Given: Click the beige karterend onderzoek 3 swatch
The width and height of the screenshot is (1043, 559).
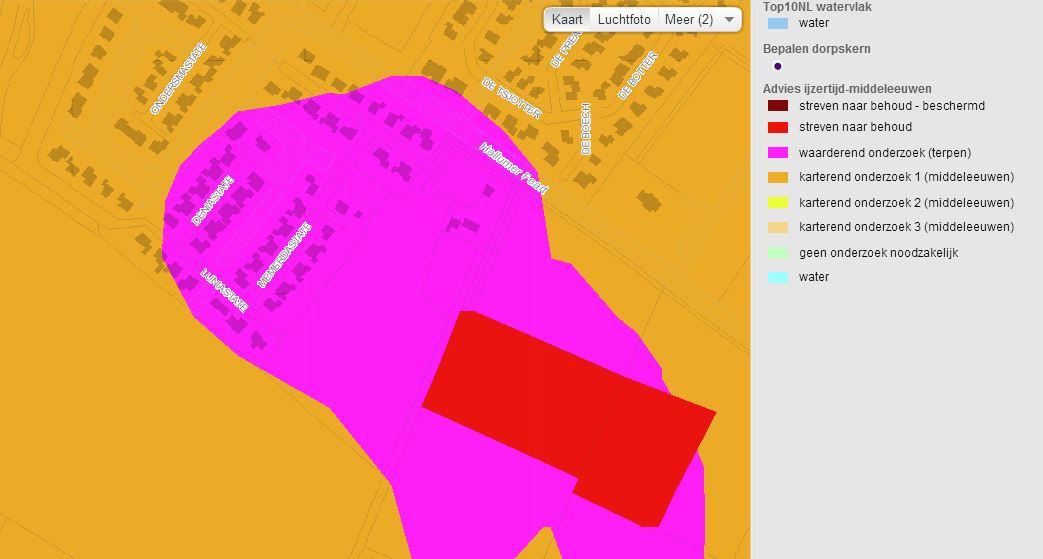Looking at the screenshot, I should coord(778,227).
